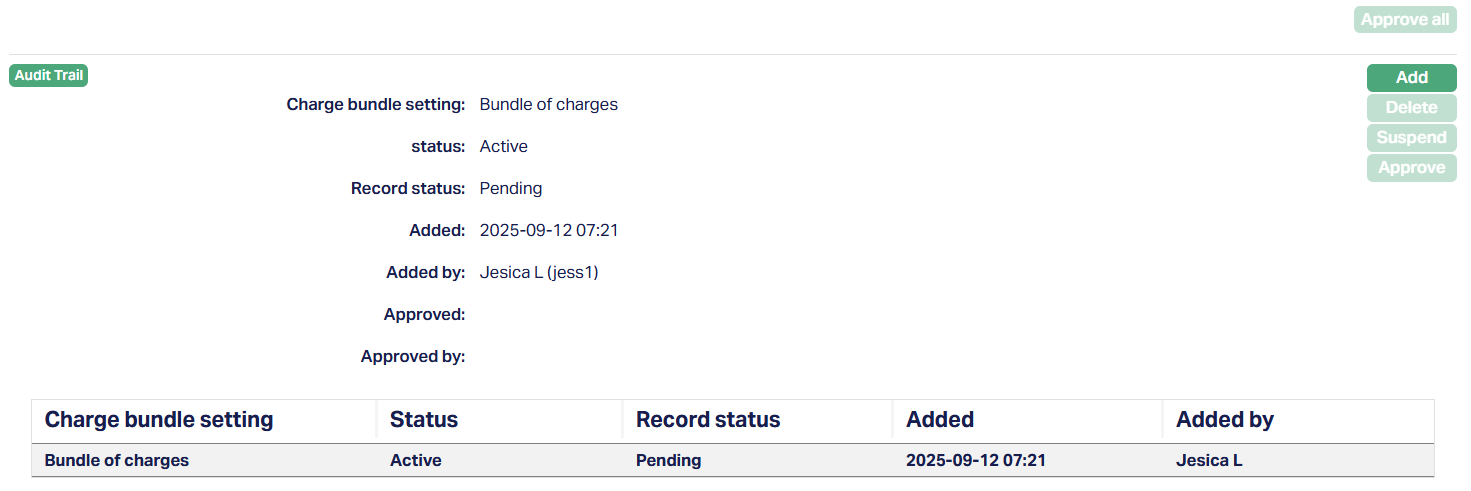Image resolution: width=1471 pixels, height=491 pixels.
Task: Sort table by Added column header
Action: pyautogui.click(x=940, y=420)
